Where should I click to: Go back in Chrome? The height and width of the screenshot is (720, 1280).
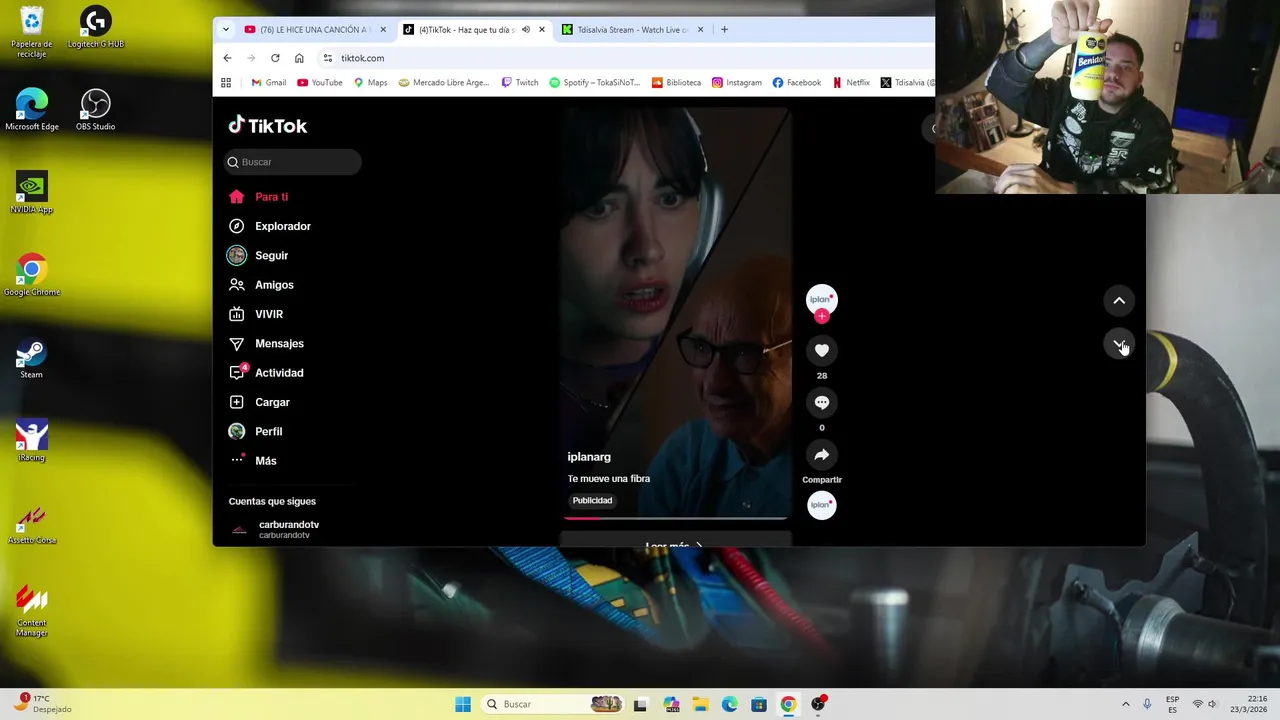227,58
